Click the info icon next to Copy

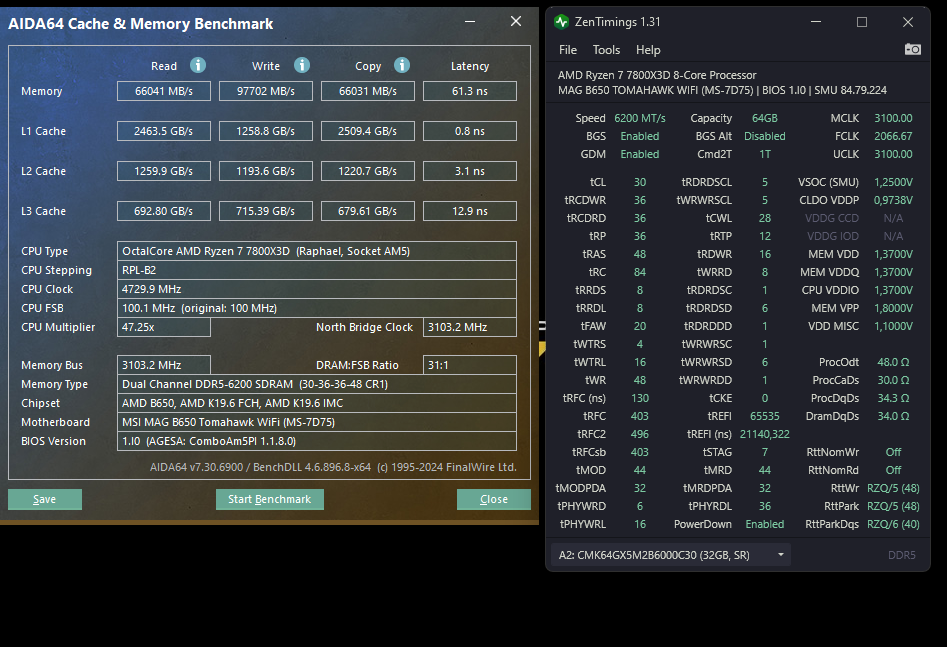point(401,66)
